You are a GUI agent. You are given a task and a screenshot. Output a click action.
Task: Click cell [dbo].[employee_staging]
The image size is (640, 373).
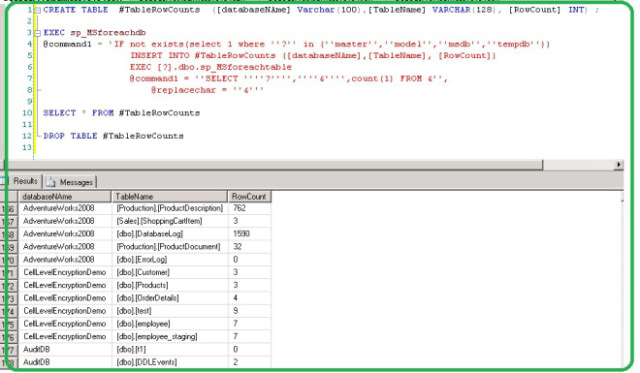pyautogui.click(x=169, y=337)
